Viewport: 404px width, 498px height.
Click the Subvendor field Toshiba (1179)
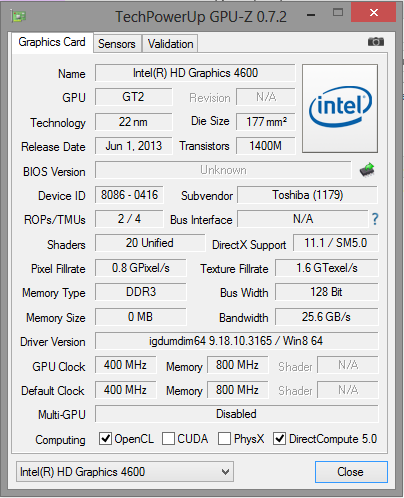click(x=307, y=195)
